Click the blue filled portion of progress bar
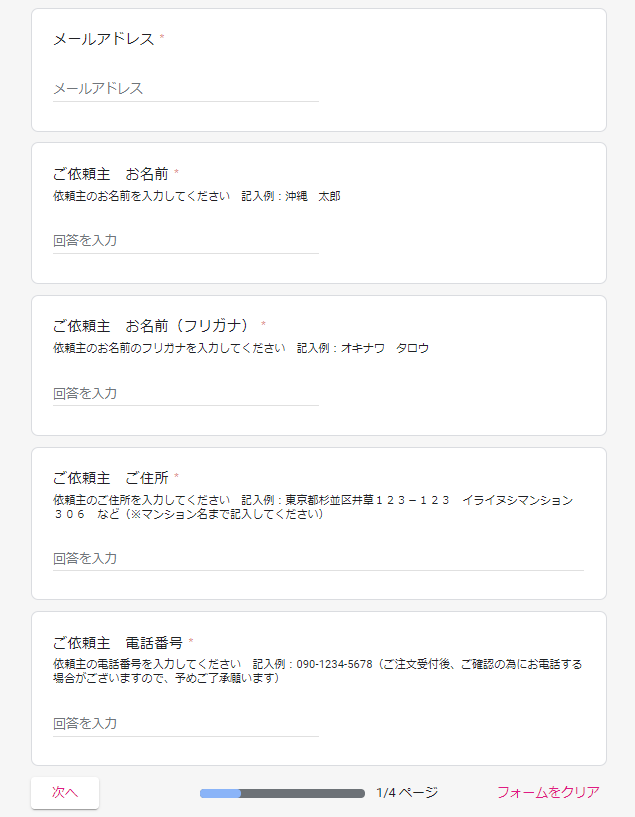Image resolution: width=635 pixels, height=817 pixels. [220, 792]
